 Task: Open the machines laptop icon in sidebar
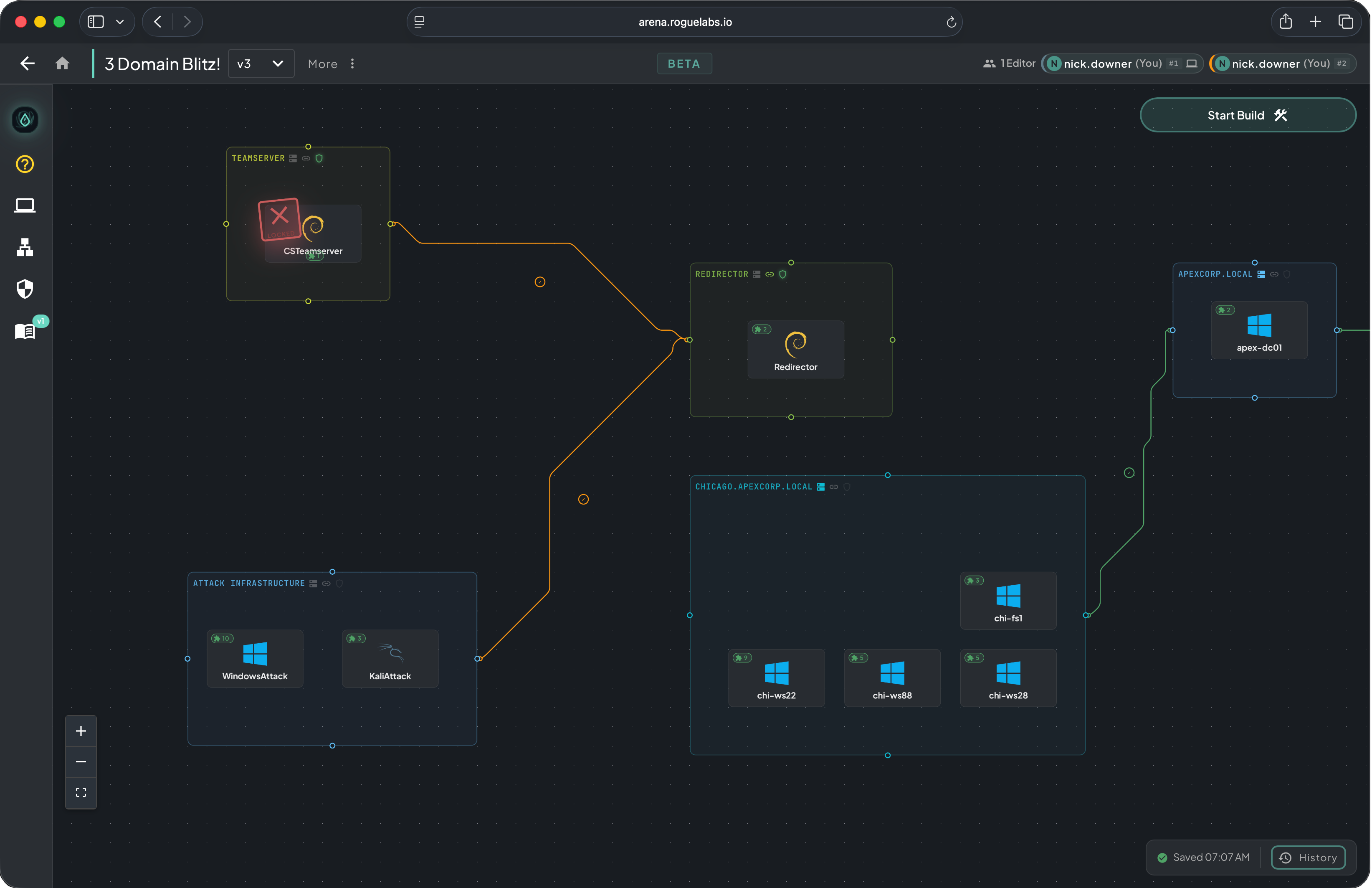(25, 206)
